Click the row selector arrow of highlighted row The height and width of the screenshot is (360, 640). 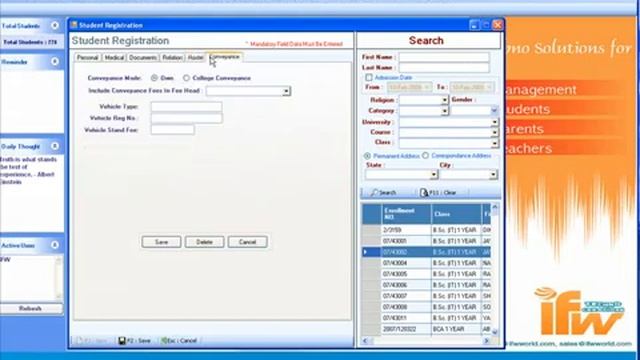[x=371, y=252]
